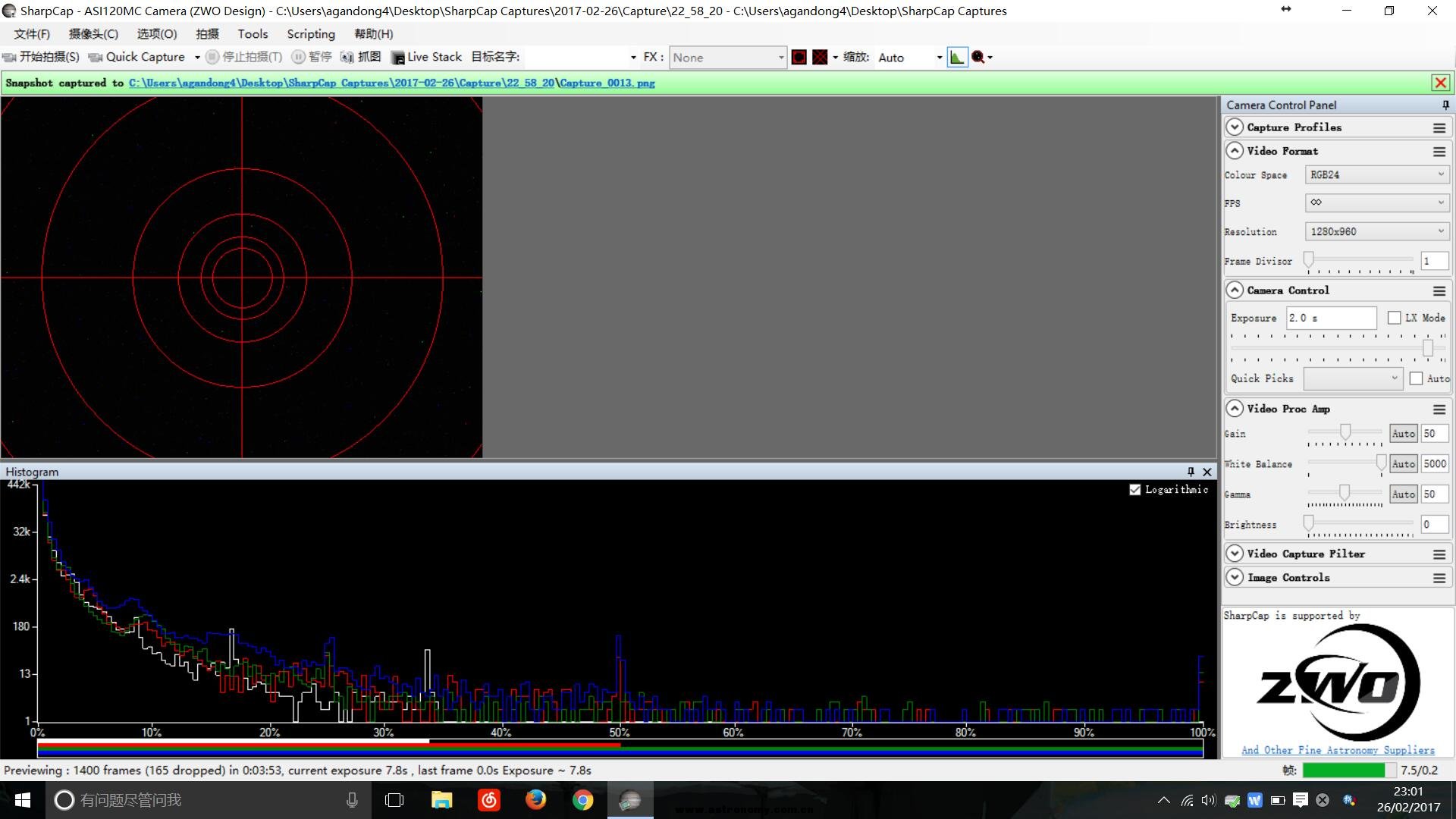1456x819 pixels.
Task: Open 帮助(H) menu
Action: [374, 34]
